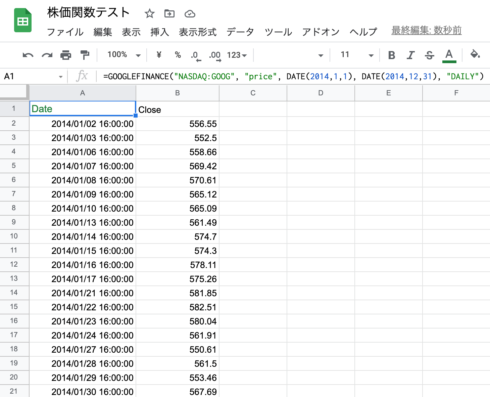The height and width of the screenshot is (397, 490).
Task: Select cell 2014/01/21 16:00:00
Action: [82, 293]
